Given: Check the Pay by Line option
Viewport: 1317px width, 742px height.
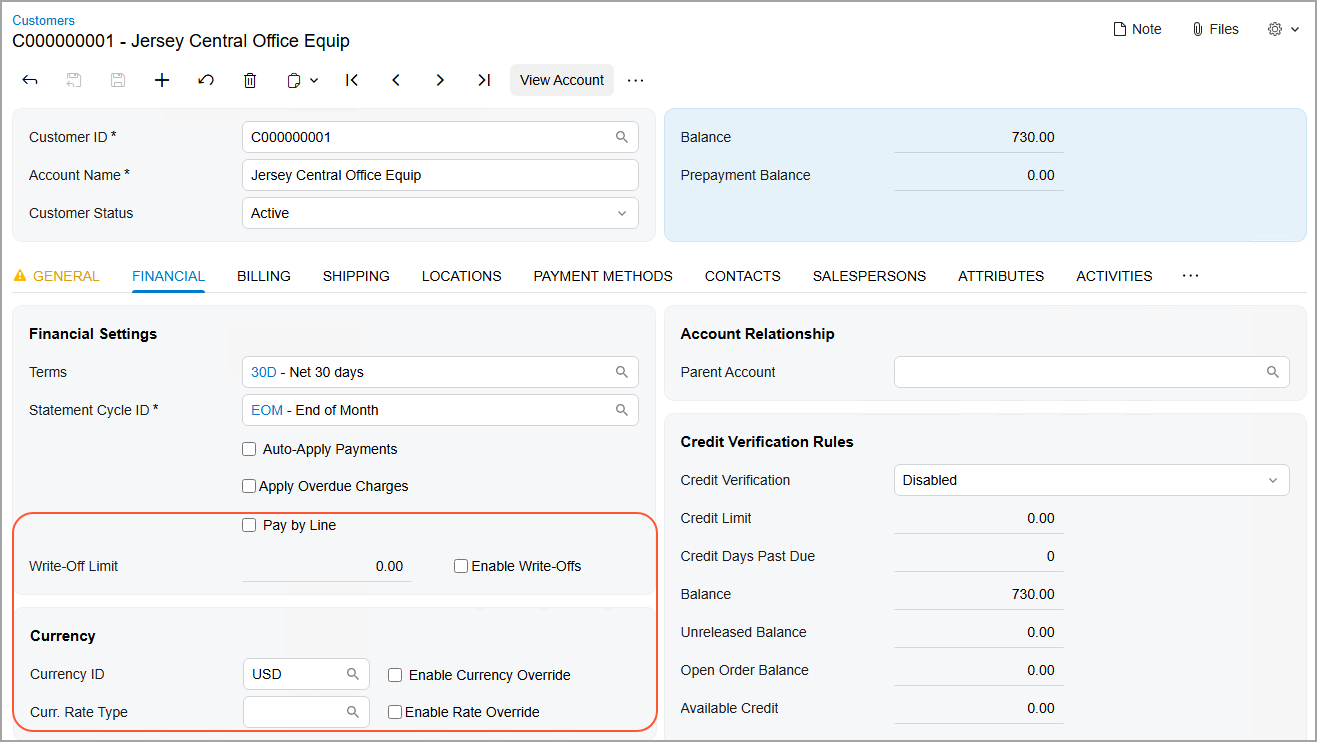Looking at the screenshot, I should click(x=249, y=525).
